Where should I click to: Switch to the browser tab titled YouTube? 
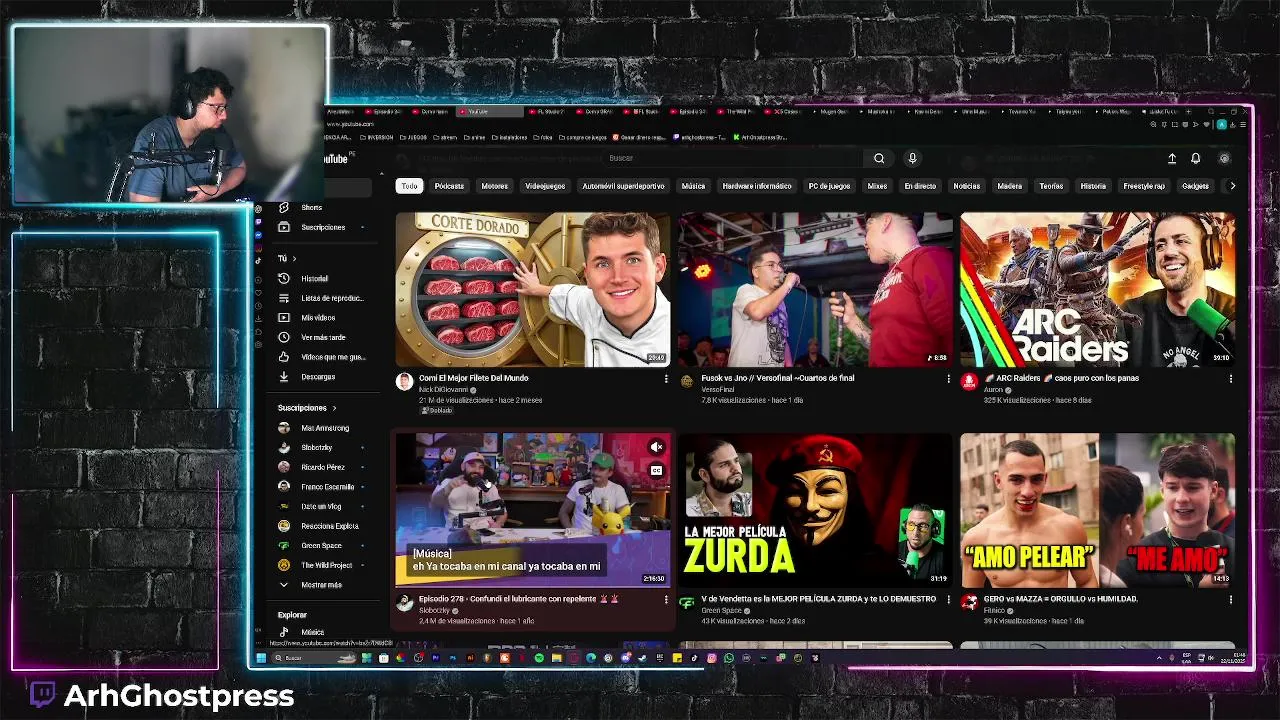pyautogui.click(x=489, y=112)
